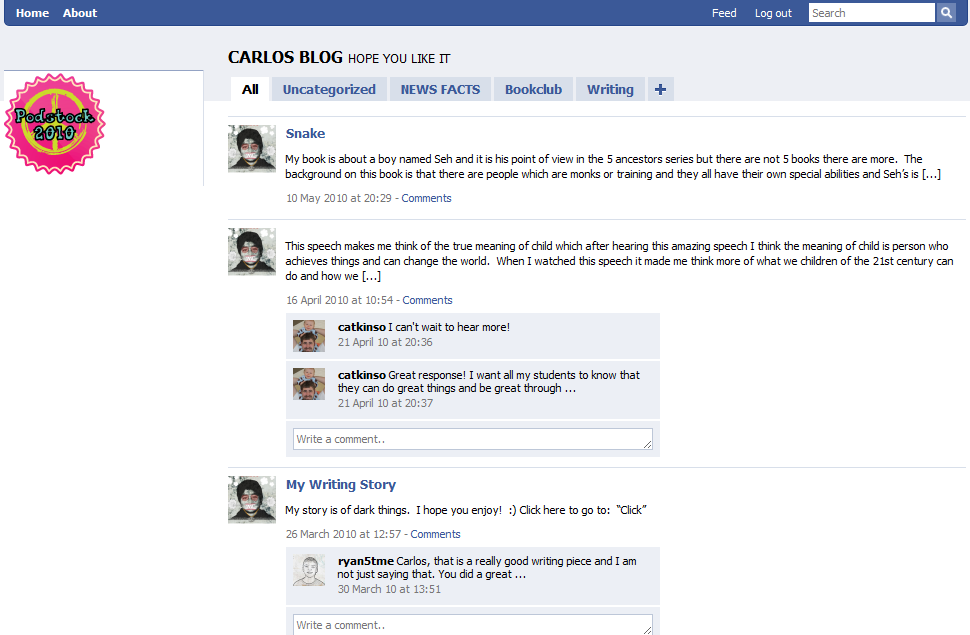Select the Bookclub tab
Viewport: 970px width, 635px height.
(533, 89)
